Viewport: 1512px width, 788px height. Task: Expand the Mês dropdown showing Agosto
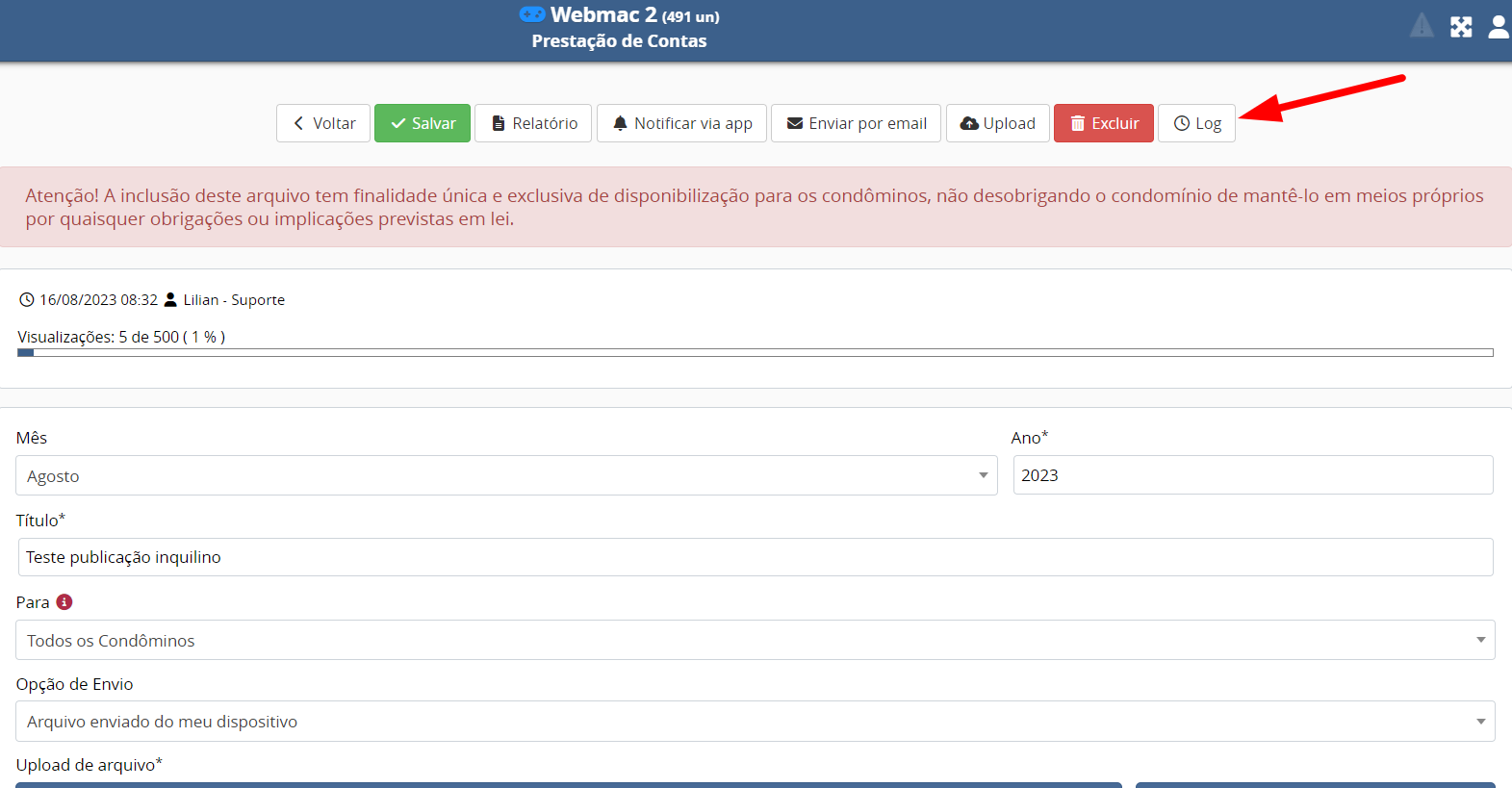(506, 476)
